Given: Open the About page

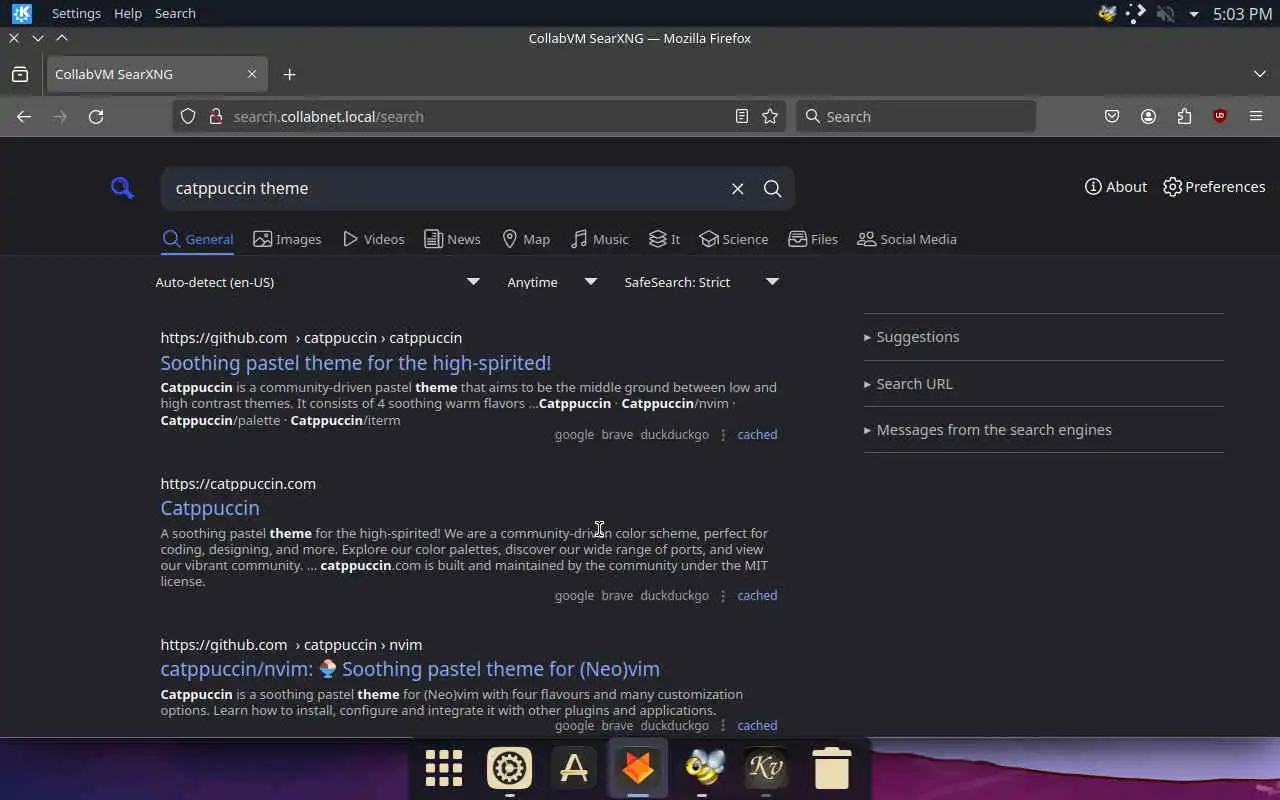Looking at the screenshot, I should point(1116,187).
